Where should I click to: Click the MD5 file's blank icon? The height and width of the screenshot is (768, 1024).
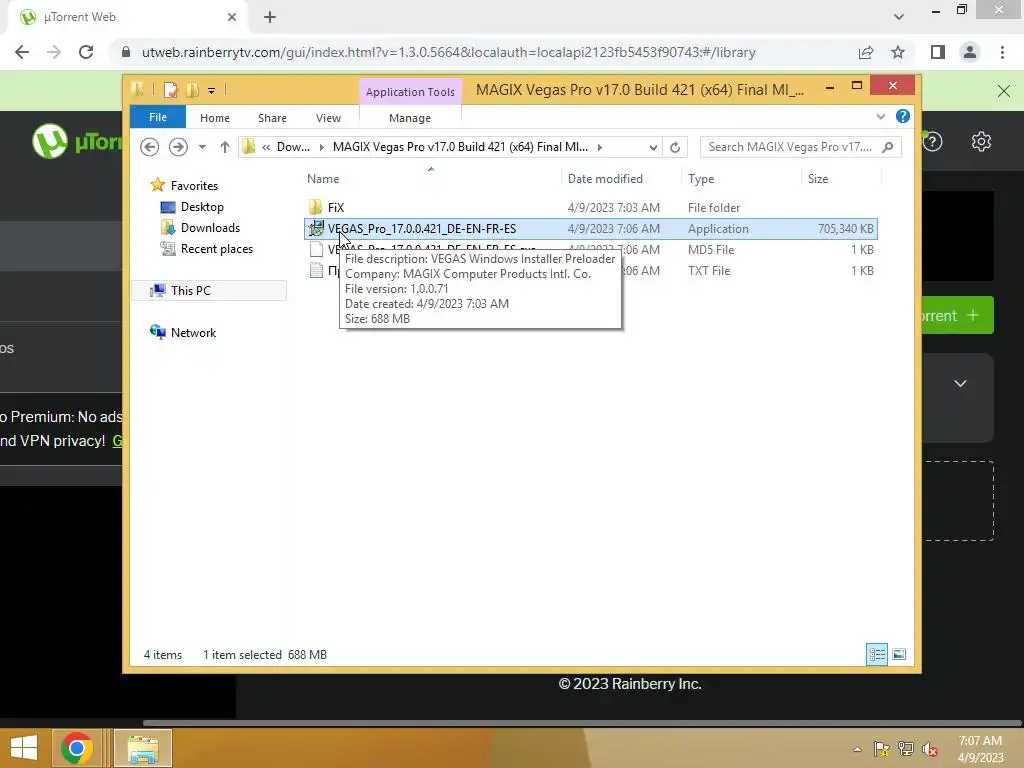(316, 249)
